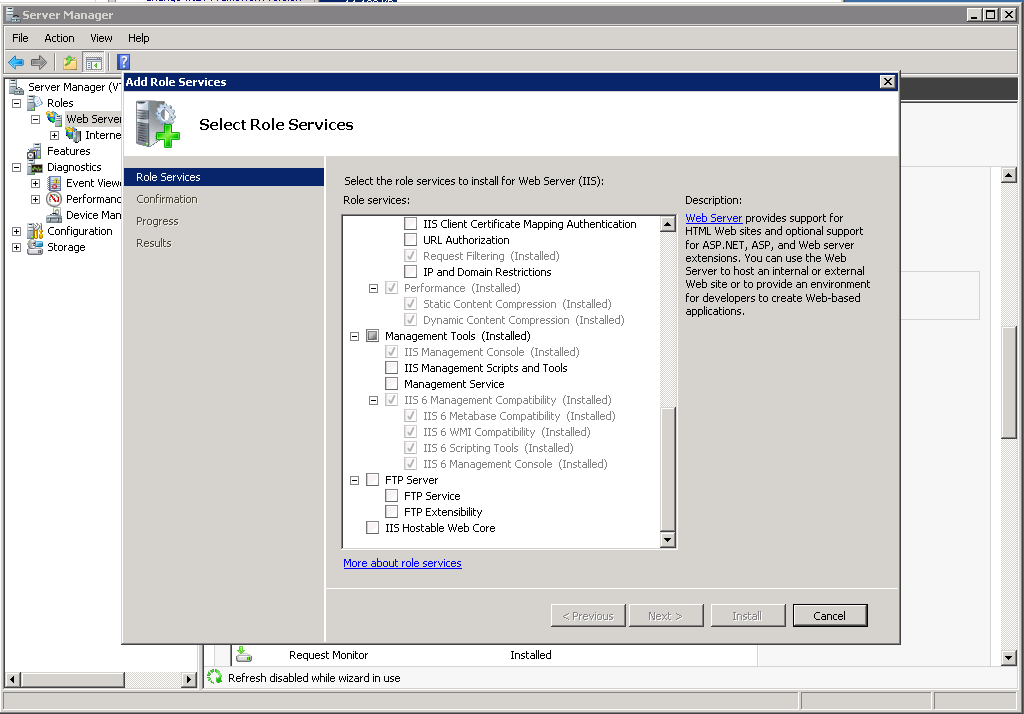This screenshot has width=1024, height=714.
Task: Expand the Configuration tree node
Action: click(x=16, y=231)
